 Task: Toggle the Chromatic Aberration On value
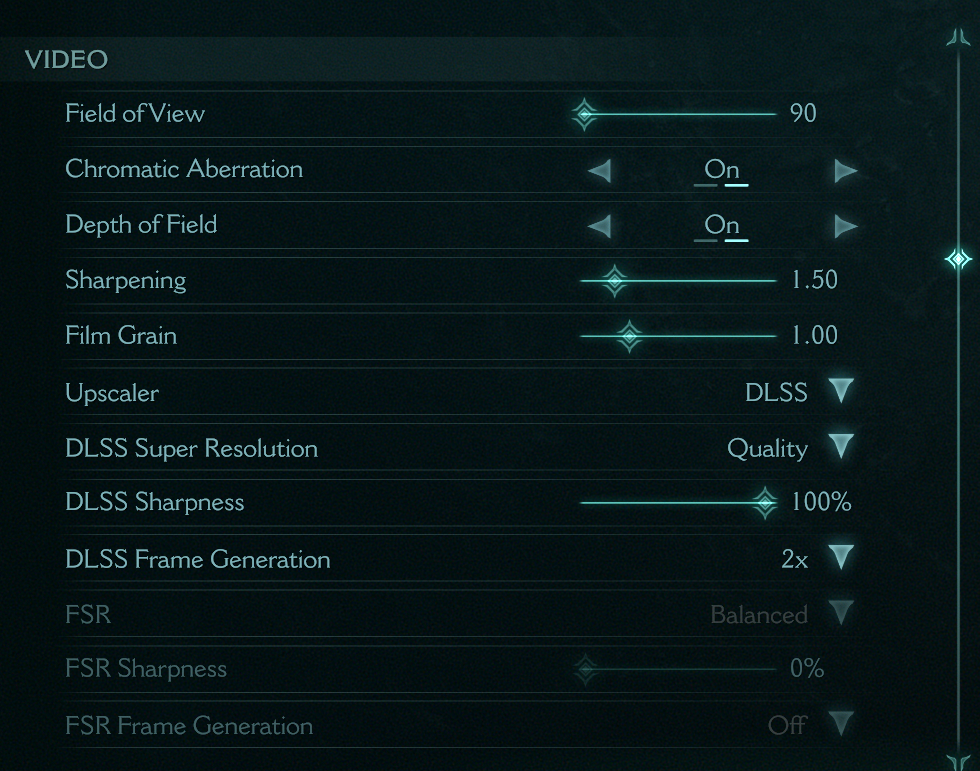(721, 170)
